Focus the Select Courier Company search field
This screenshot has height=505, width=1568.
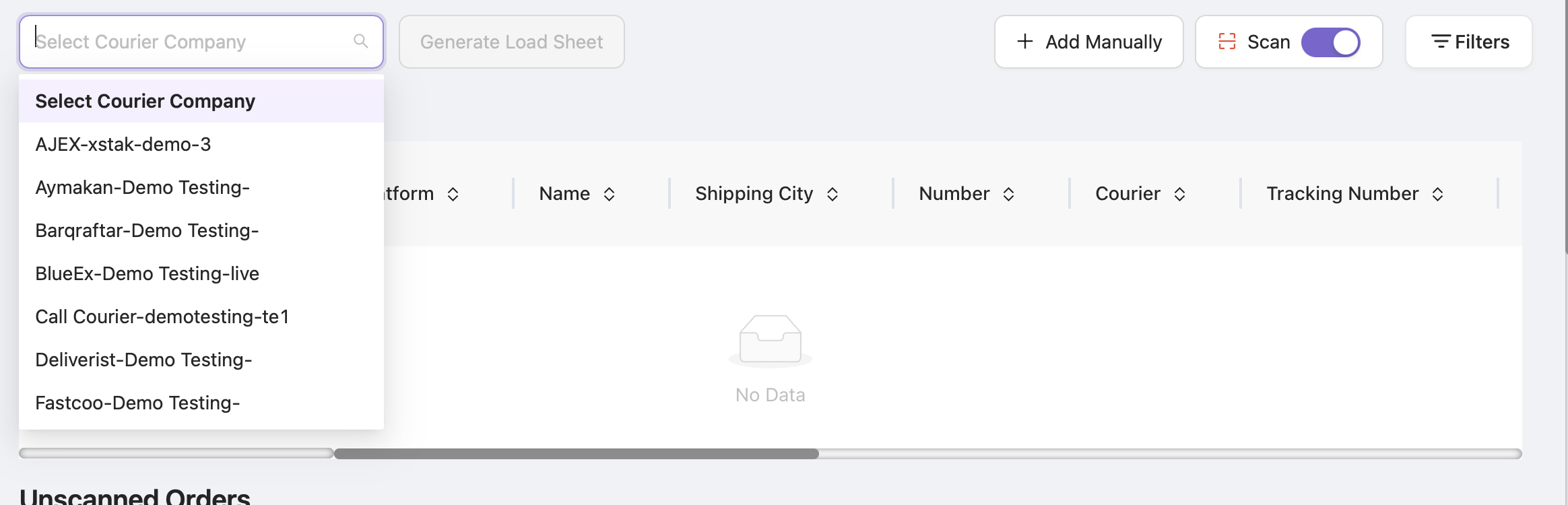(x=201, y=42)
